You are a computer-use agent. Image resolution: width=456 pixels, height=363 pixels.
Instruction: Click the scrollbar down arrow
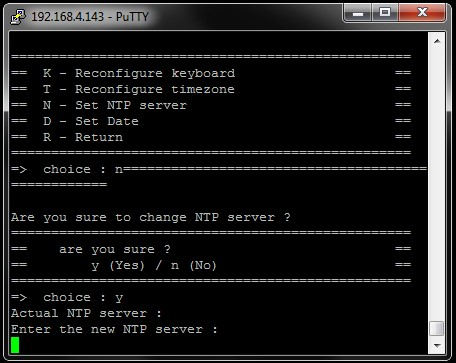[437, 346]
